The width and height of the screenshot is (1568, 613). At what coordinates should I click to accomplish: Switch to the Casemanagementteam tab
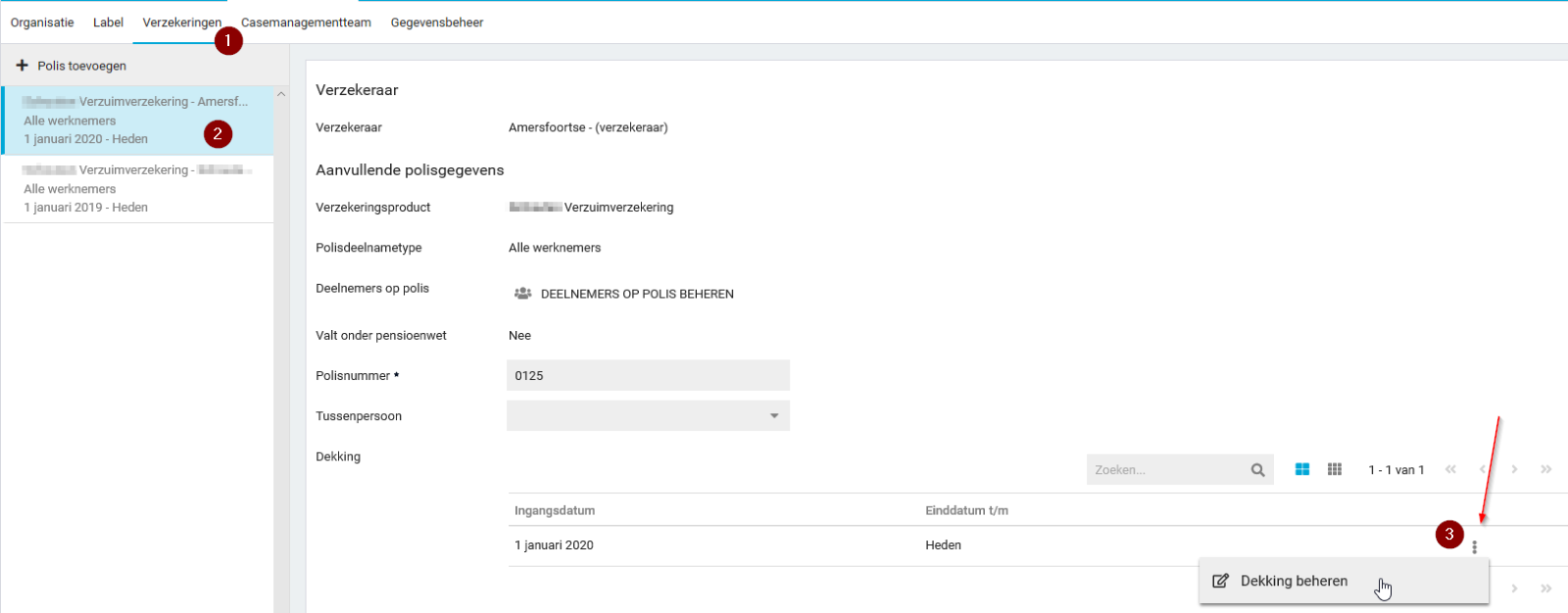pyautogui.click(x=306, y=23)
